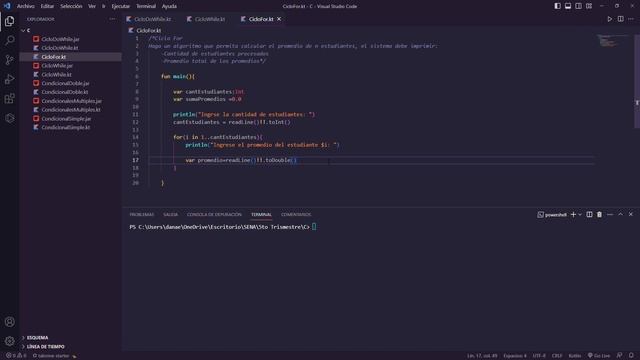Image resolution: width=640 pixels, height=360 pixels.
Task: Open the Archivo menu
Action: point(25,6)
